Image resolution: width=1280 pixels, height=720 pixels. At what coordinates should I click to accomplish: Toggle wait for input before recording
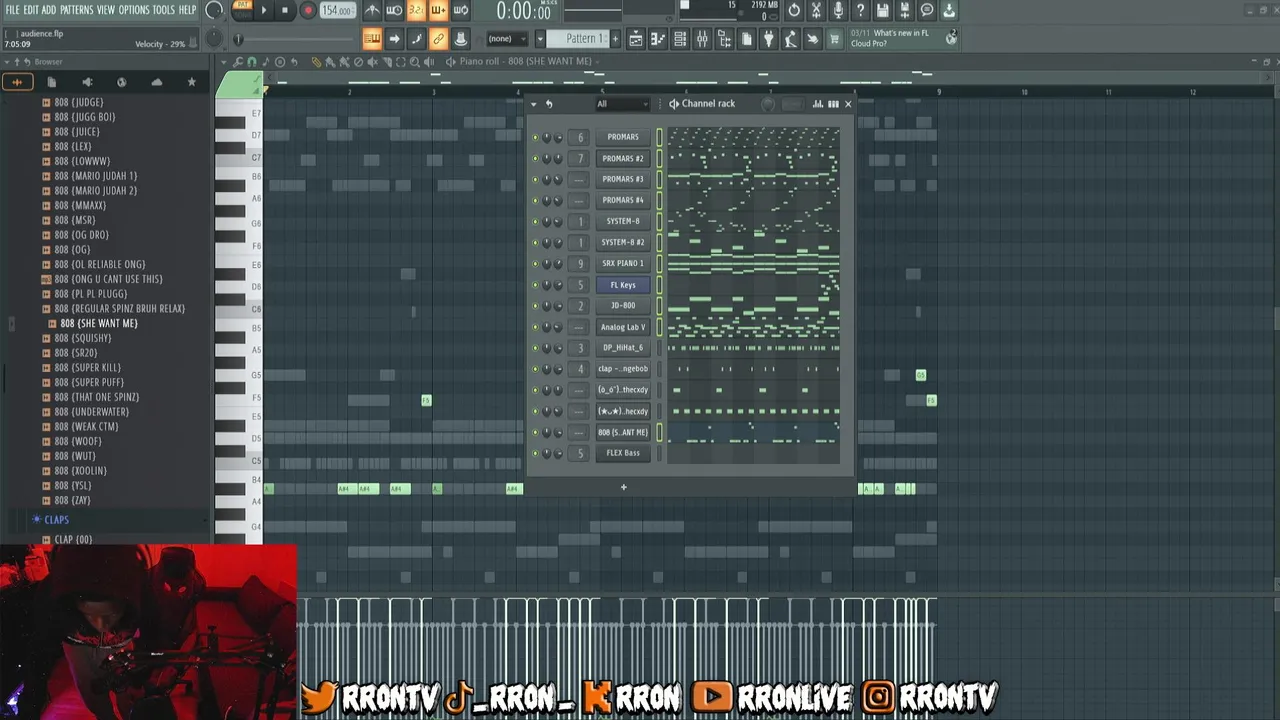pyautogui.click(x=394, y=11)
